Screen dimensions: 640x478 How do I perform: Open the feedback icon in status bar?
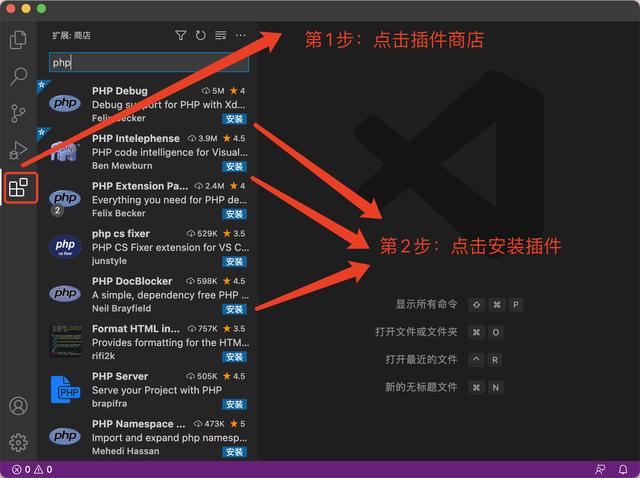click(600, 469)
